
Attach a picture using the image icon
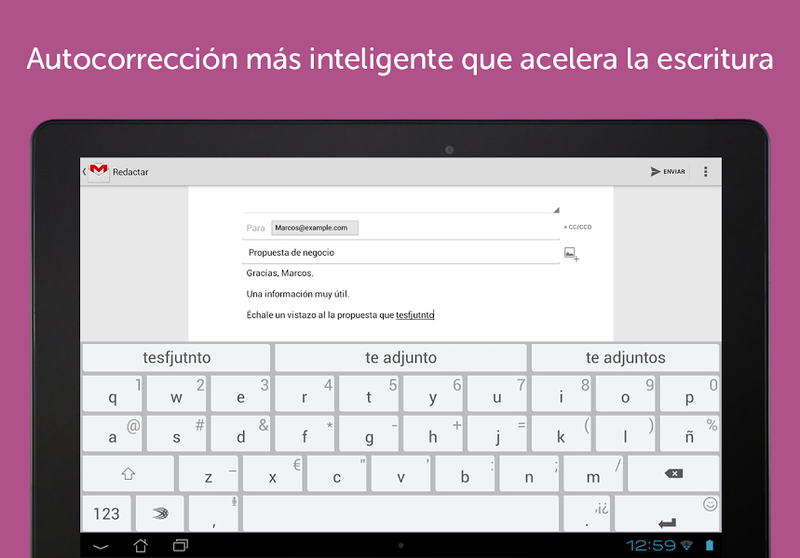571,253
